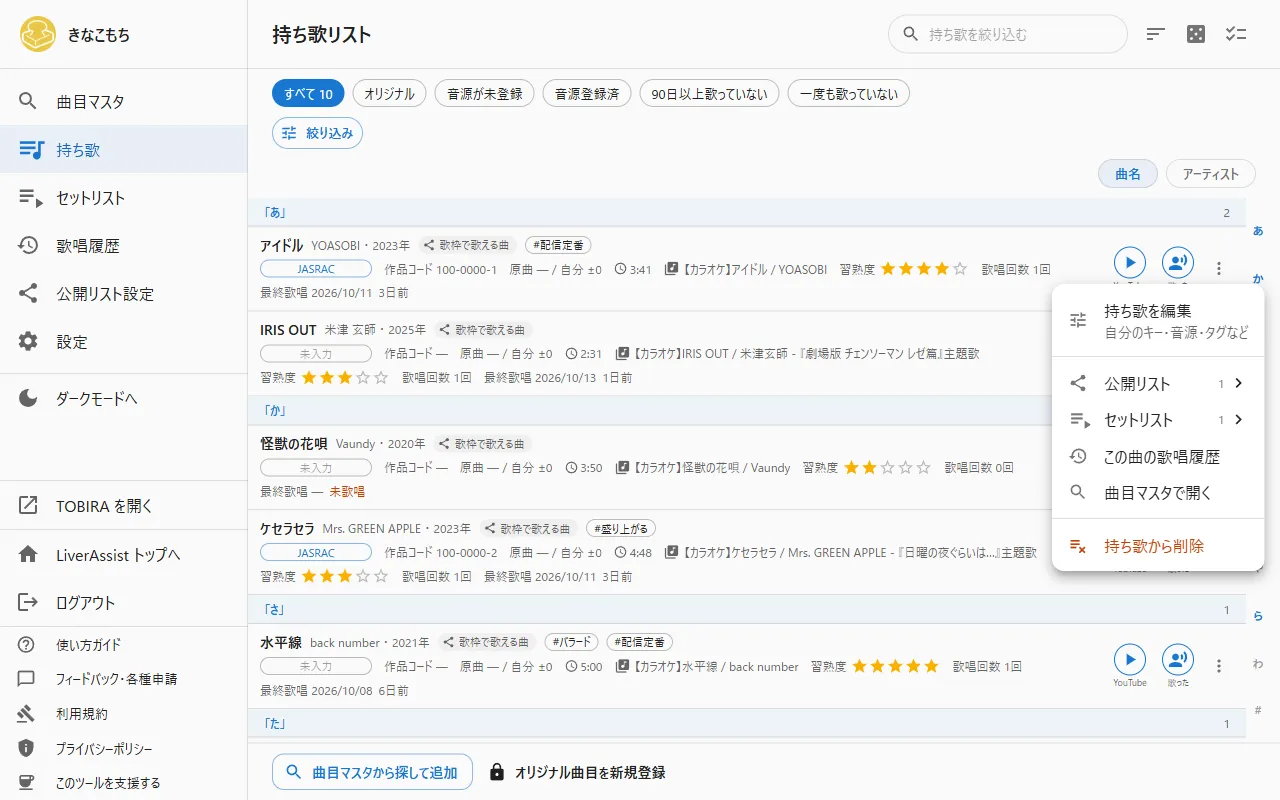
Task: Set アイドル rating to five stars
Action: click(960, 269)
